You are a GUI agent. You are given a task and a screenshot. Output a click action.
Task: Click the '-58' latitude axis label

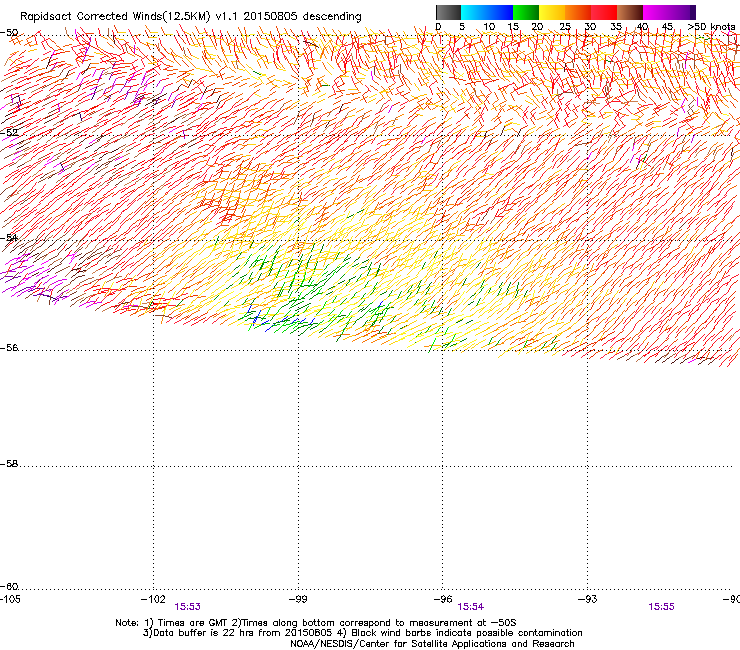tap(9, 464)
